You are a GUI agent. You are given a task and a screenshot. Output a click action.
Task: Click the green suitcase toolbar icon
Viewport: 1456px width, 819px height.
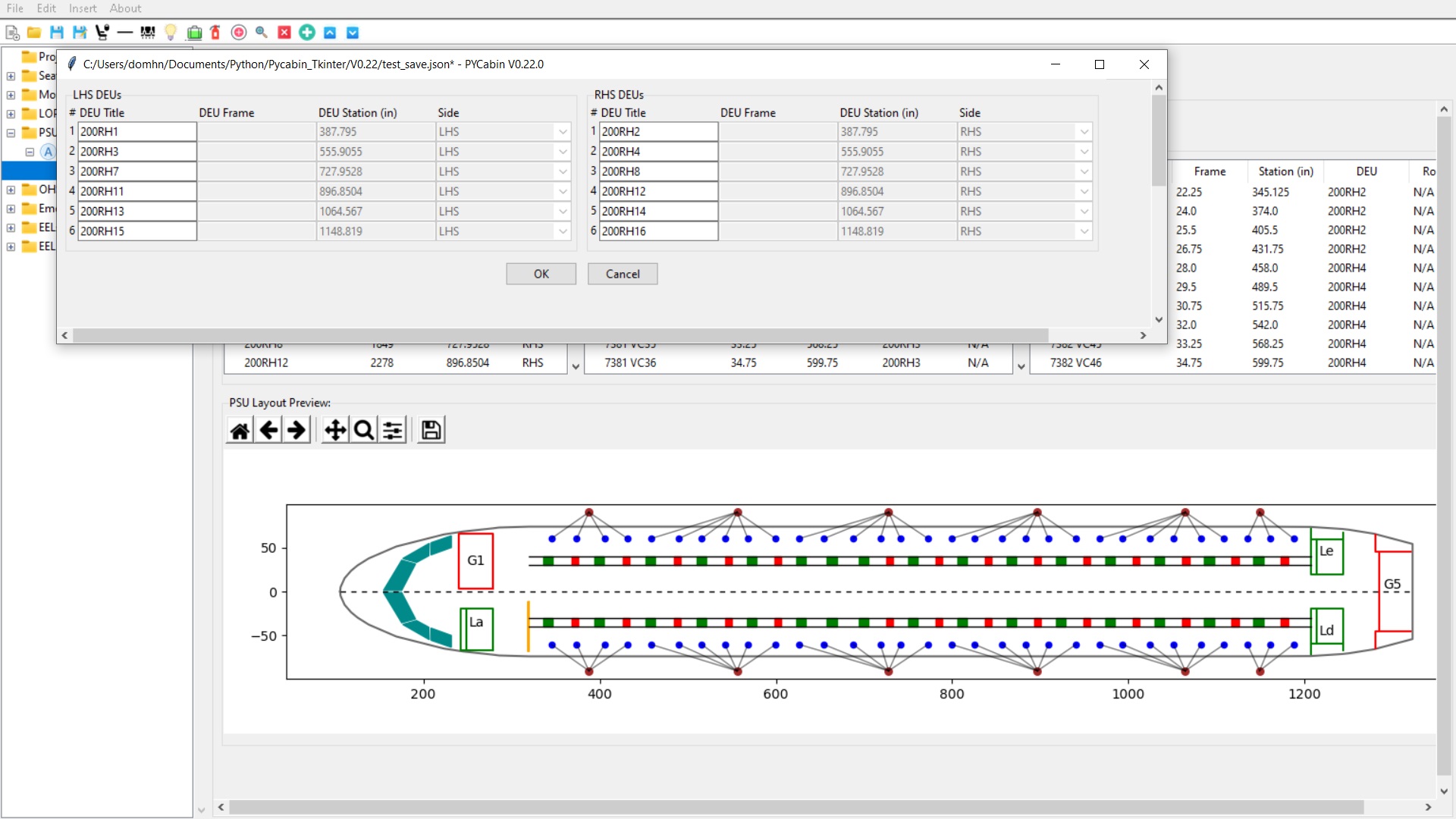point(194,33)
